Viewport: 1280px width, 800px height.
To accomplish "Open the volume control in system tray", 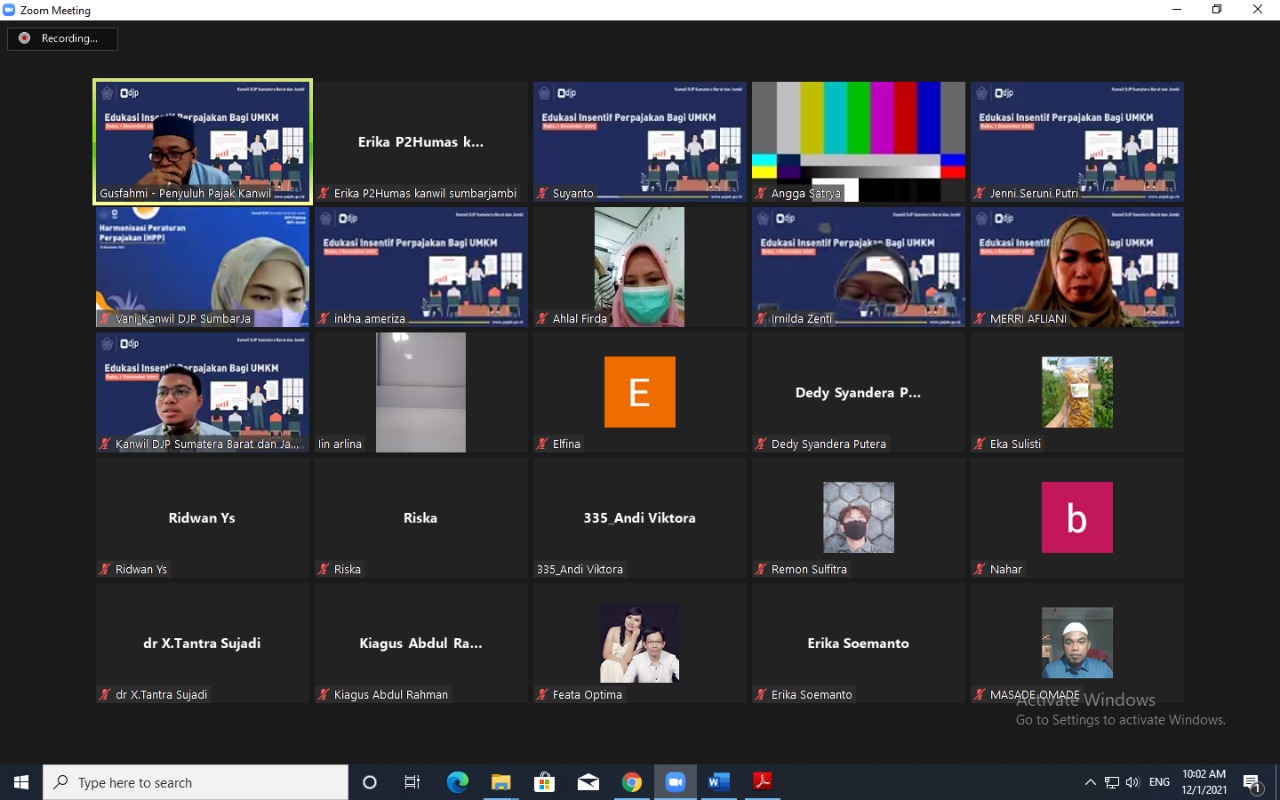I will point(1132,782).
